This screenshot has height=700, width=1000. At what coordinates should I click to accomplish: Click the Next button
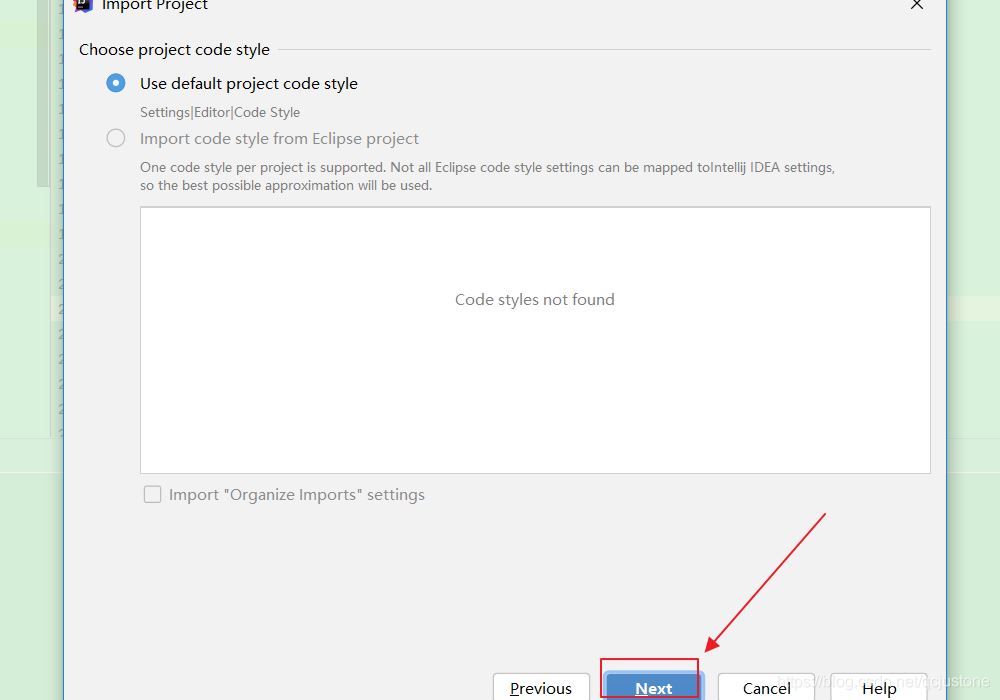654,688
